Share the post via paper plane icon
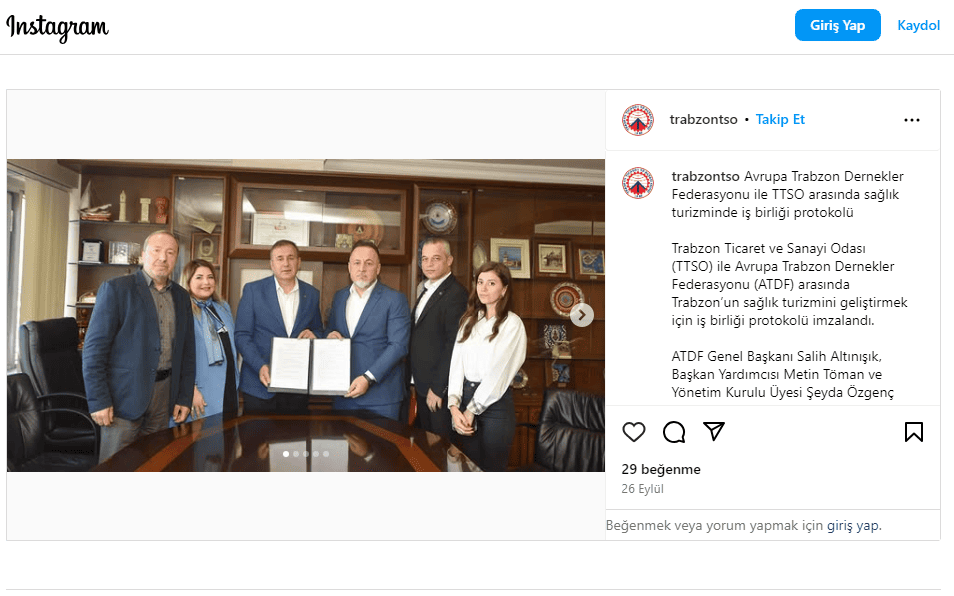 (714, 431)
